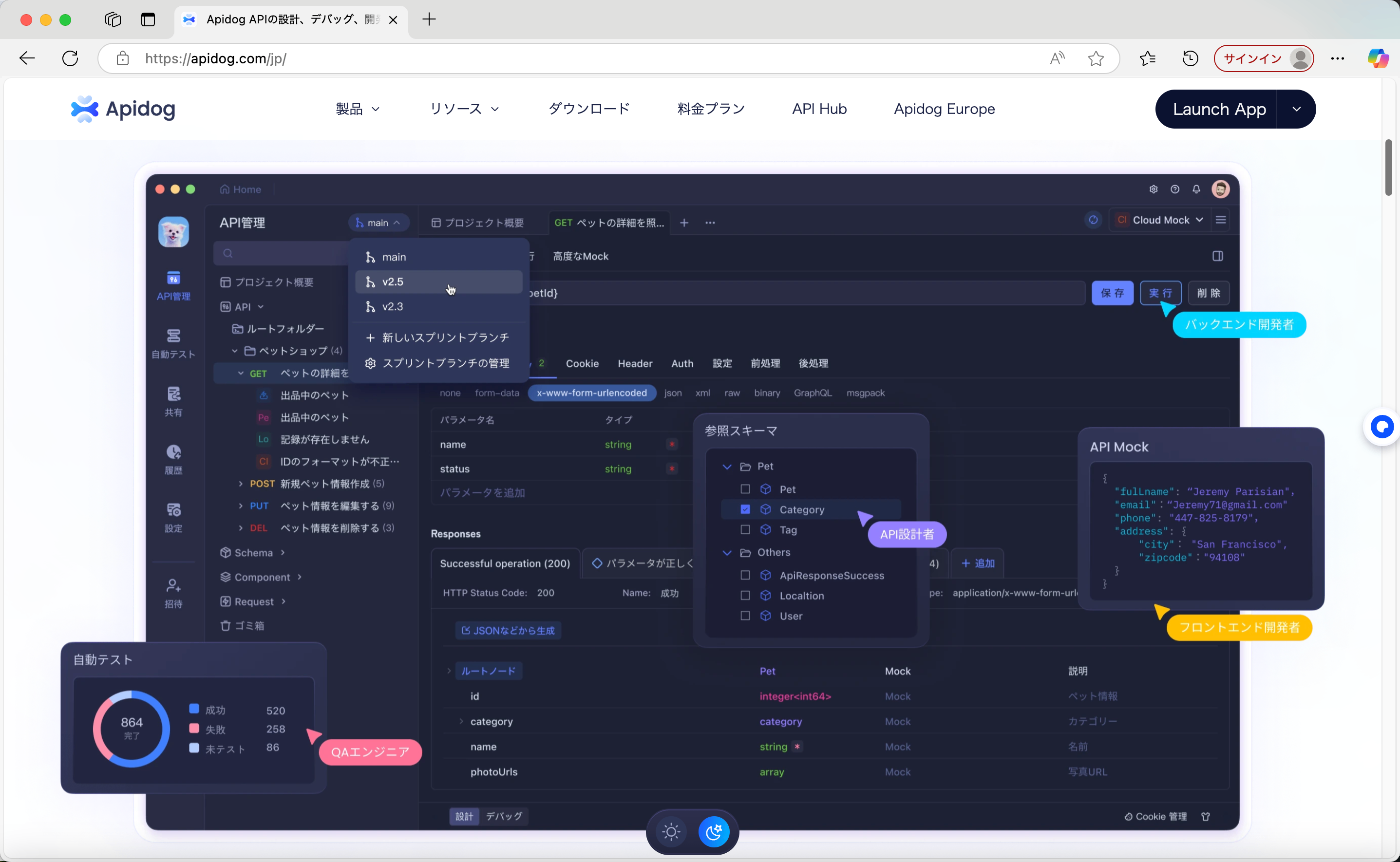Click the add tab plus icon
This screenshot has width=1400, height=862.
(x=684, y=222)
